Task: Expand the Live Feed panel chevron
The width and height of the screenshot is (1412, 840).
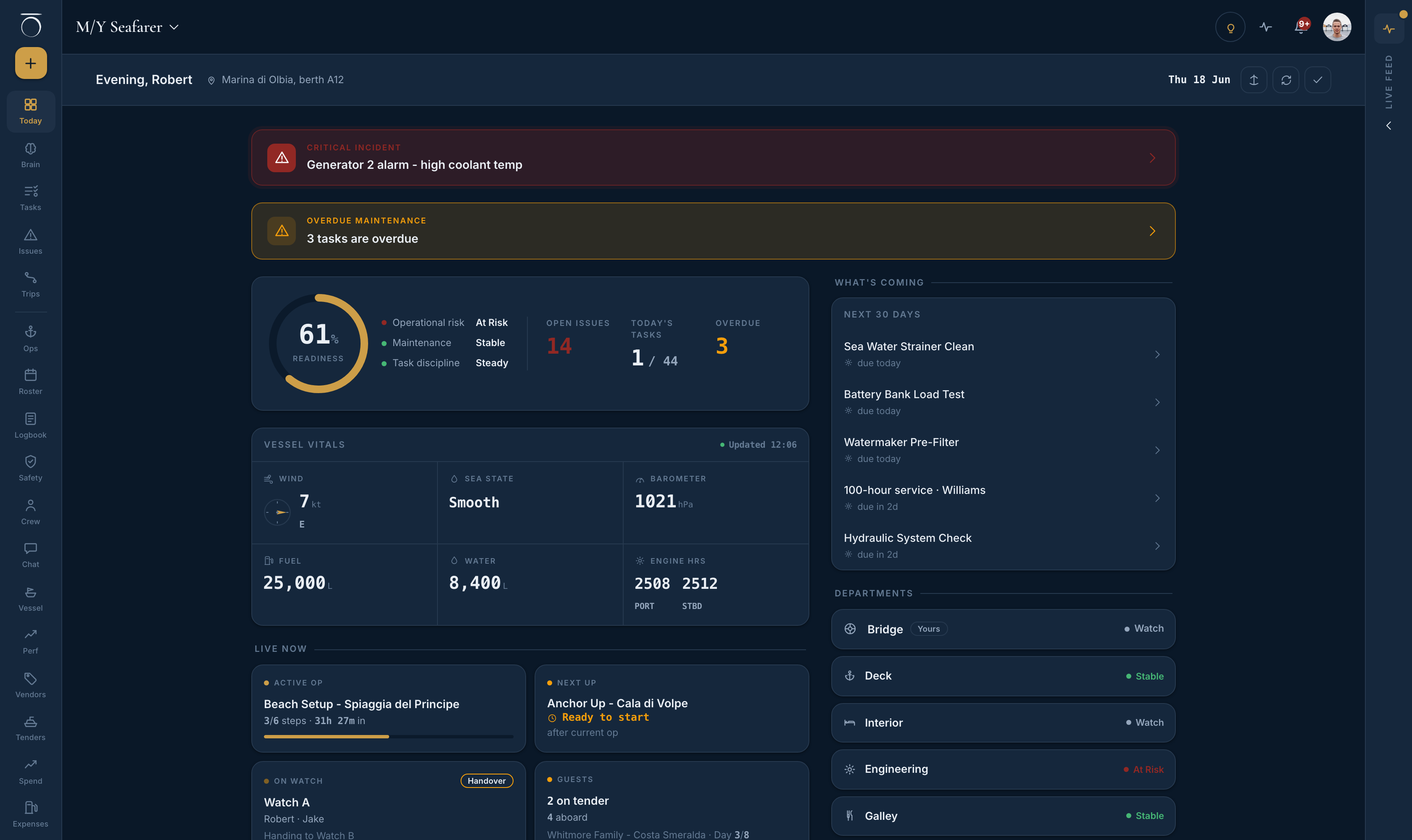Action: 1389,126
